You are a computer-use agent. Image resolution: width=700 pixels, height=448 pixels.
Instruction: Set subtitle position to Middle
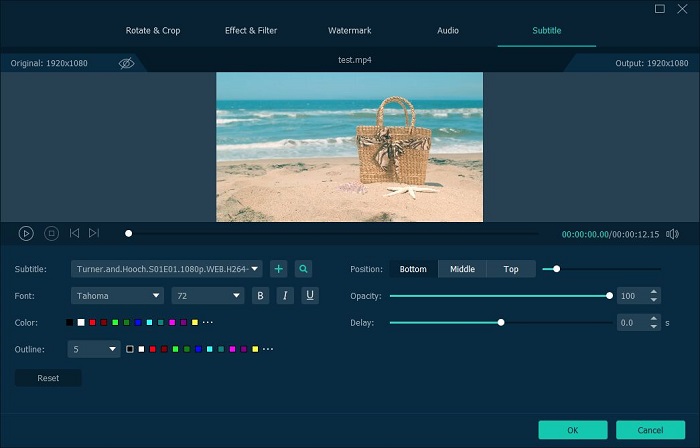[x=462, y=269]
